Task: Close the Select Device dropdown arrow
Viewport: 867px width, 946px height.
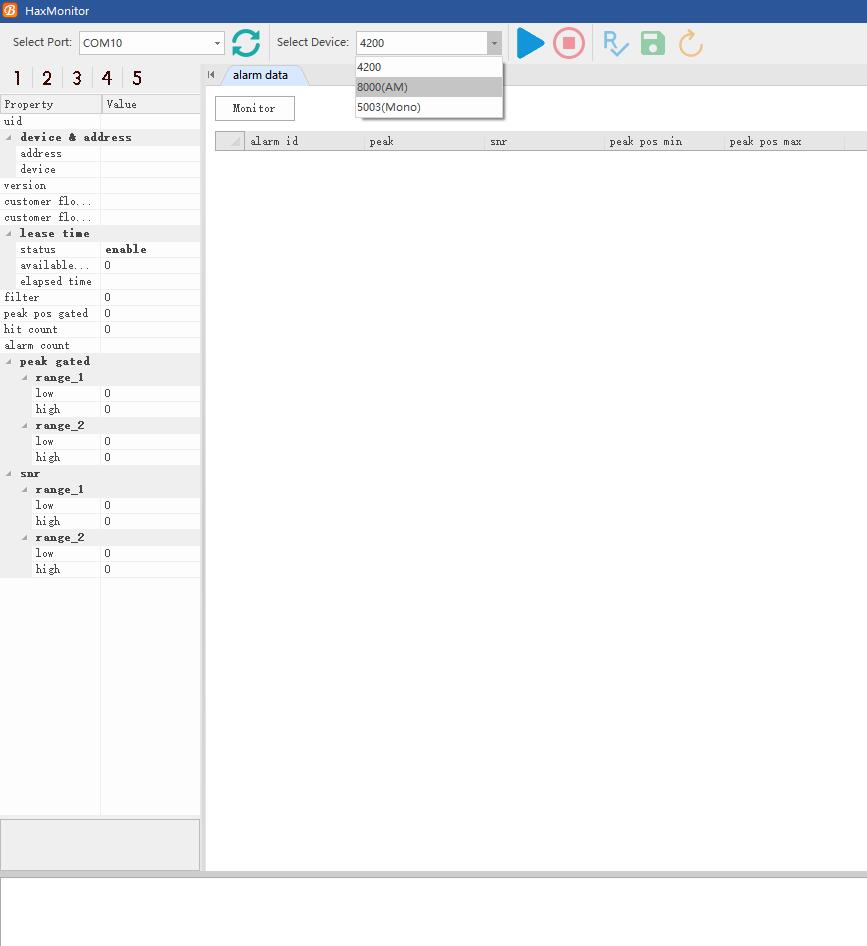Action: pos(494,43)
